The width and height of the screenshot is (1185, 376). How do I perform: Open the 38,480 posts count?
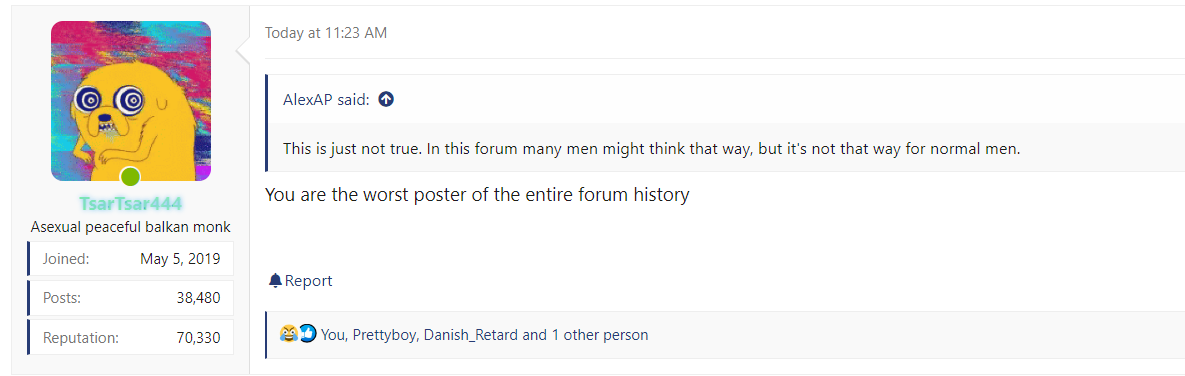[x=198, y=297]
